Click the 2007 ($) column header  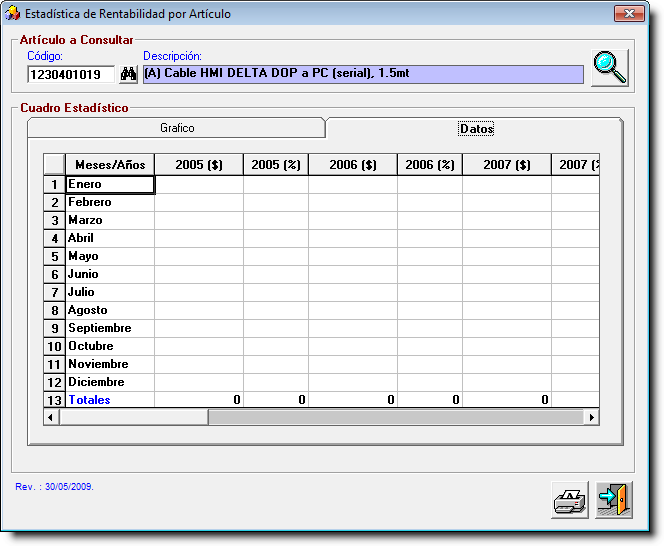(507, 165)
